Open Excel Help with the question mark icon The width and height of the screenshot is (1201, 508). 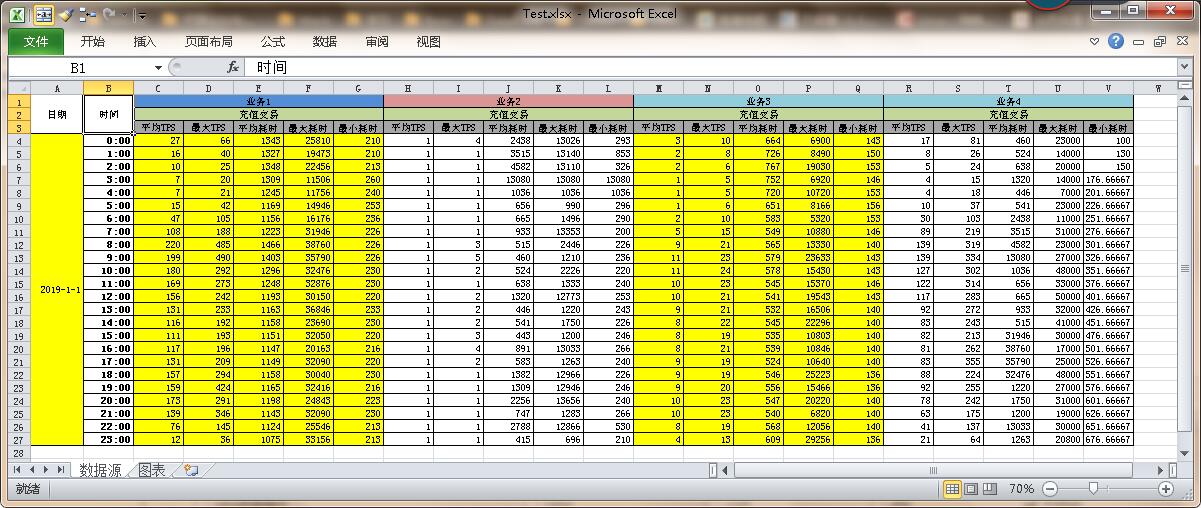click(x=1116, y=41)
